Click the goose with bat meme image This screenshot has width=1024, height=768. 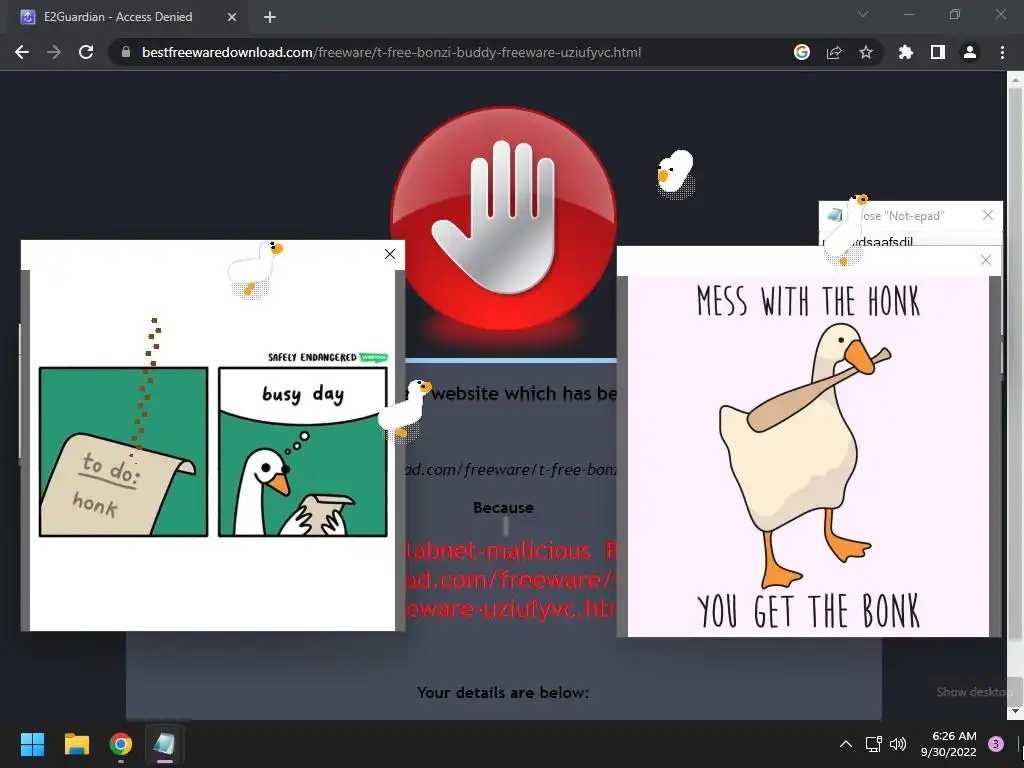pyautogui.click(x=808, y=456)
